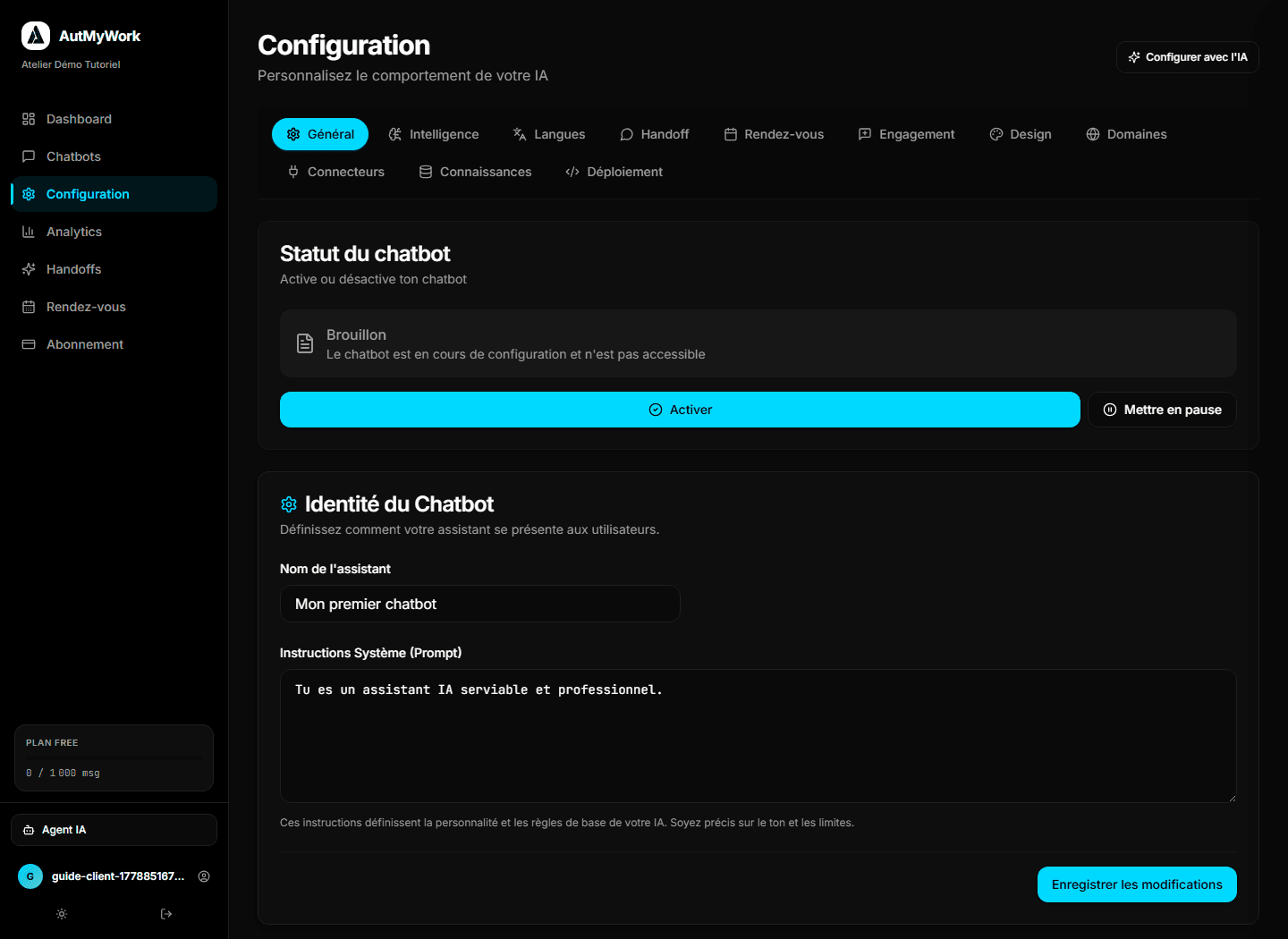Image resolution: width=1288 pixels, height=939 pixels.
Task: Open Rendez-vous in the sidebar
Action: [x=114, y=307]
